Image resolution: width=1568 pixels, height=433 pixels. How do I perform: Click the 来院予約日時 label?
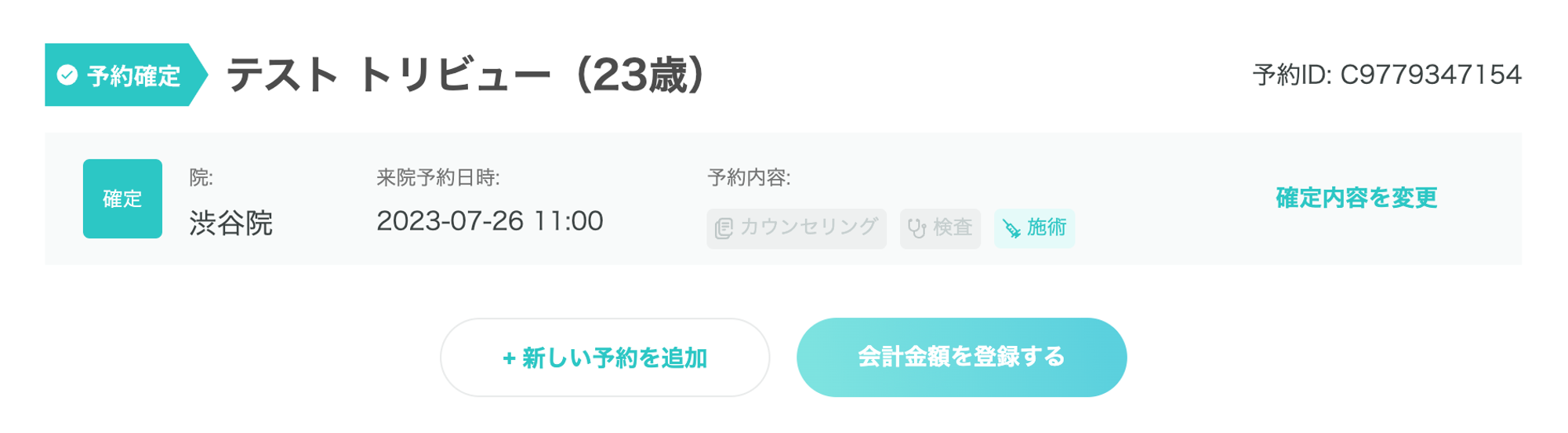[x=437, y=178]
